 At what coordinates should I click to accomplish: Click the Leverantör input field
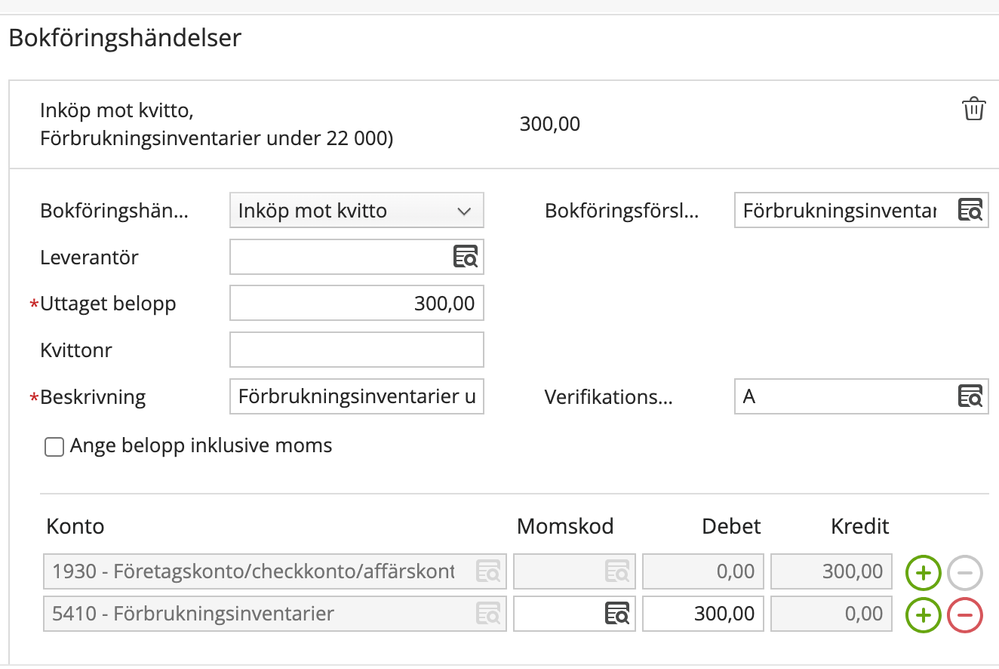(x=341, y=257)
